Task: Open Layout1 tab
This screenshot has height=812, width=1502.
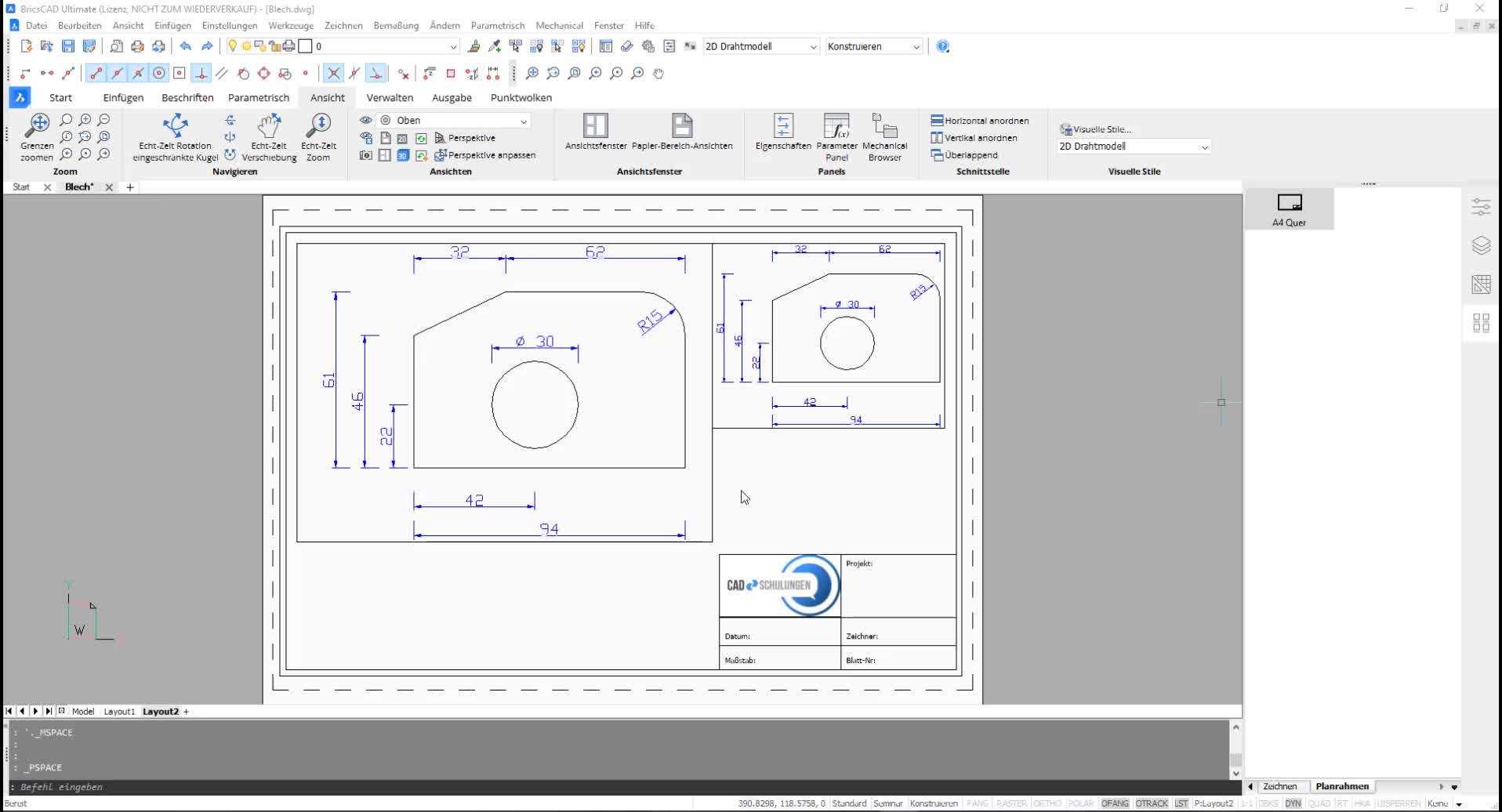Action: coord(119,712)
